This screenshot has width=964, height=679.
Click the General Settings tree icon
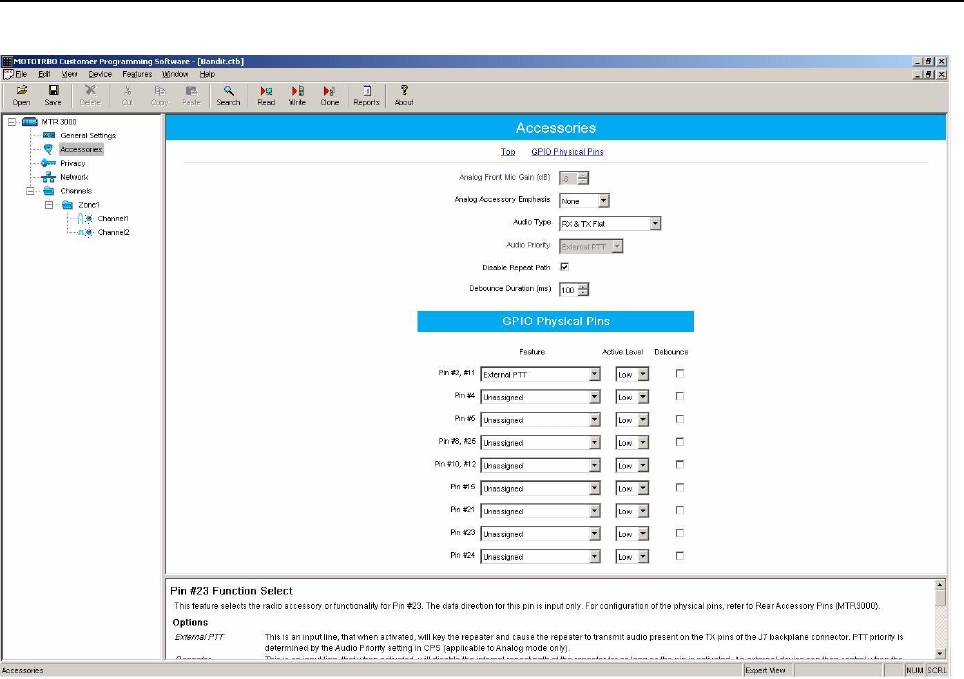click(x=49, y=135)
